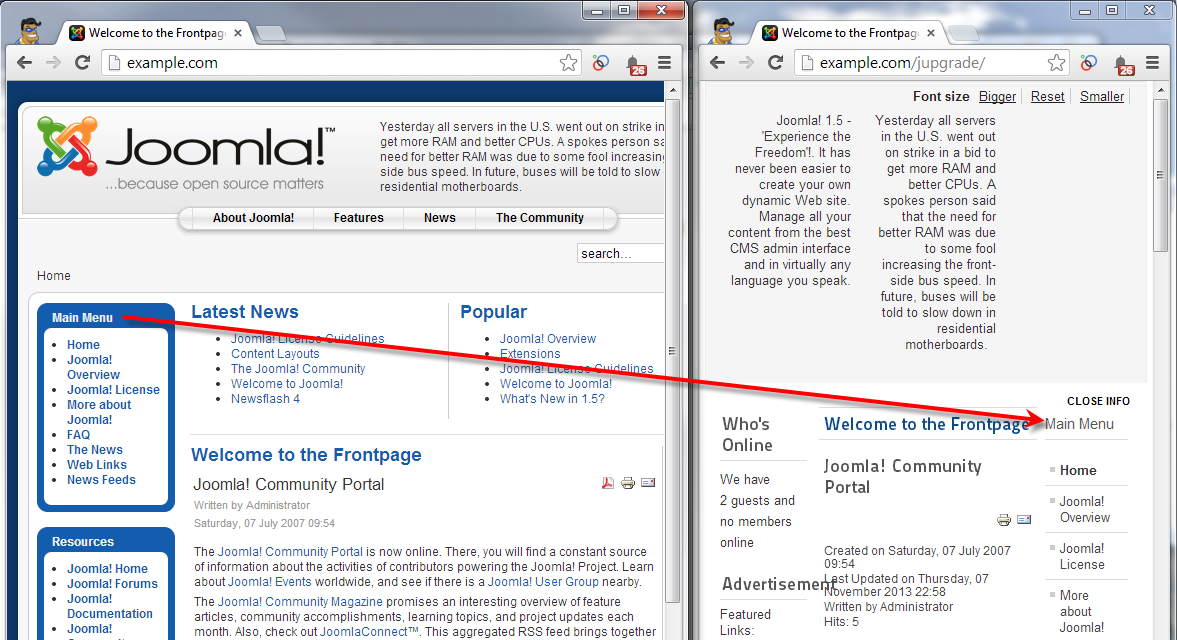Click print icon in right window article
This screenshot has width=1177, height=640.
1004,520
